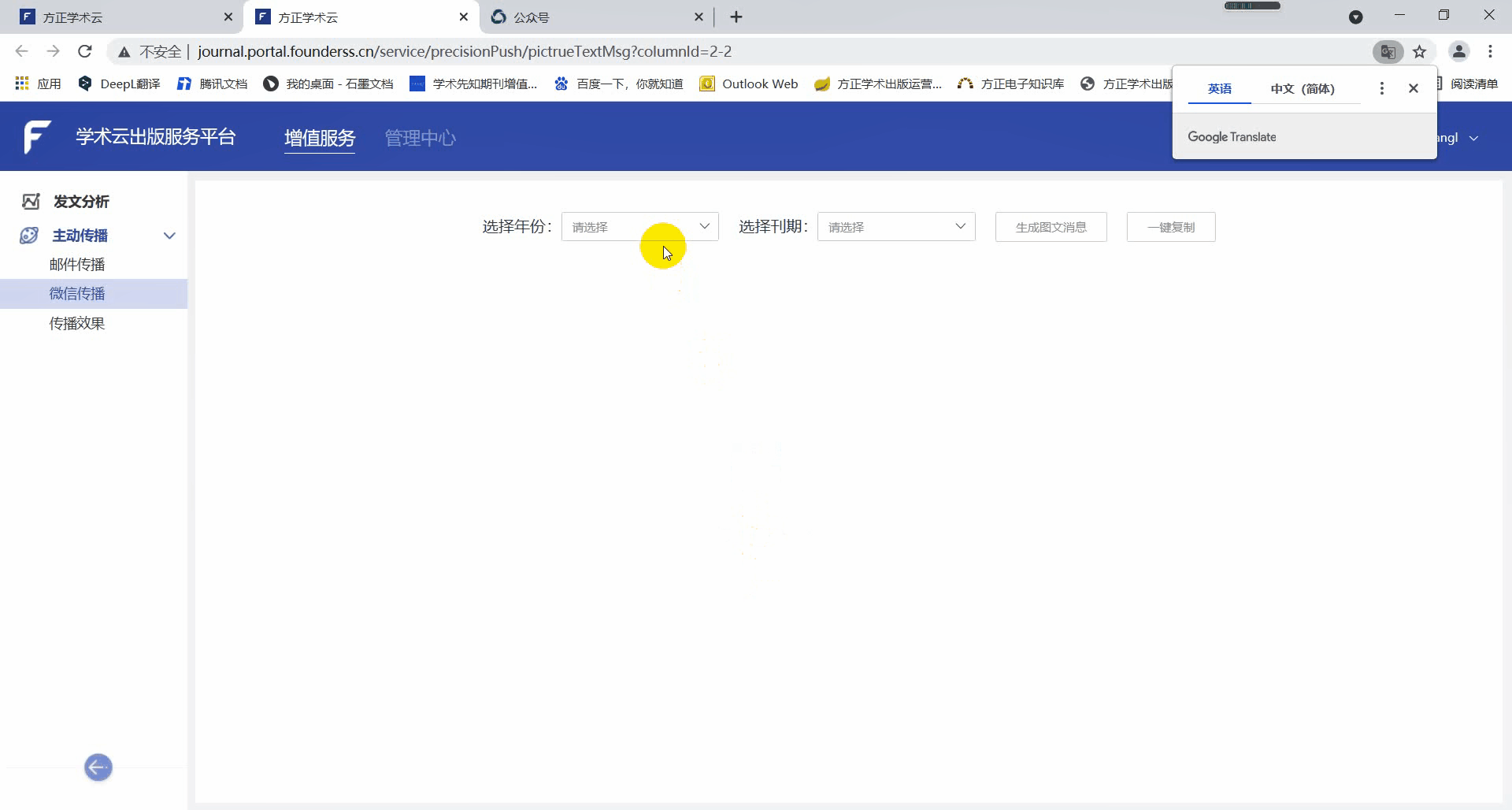
Task: Select 英语 in the translate popup
Action: [1218, 88]
